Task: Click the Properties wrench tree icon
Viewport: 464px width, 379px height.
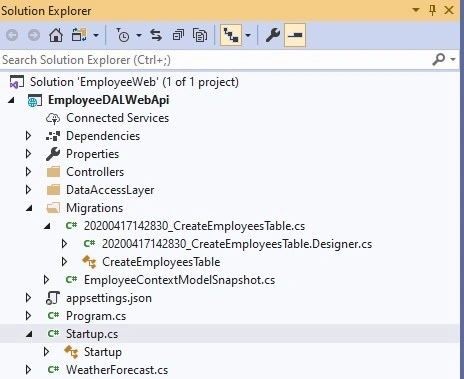Action: pyautogui.click(x=53, y=154)
